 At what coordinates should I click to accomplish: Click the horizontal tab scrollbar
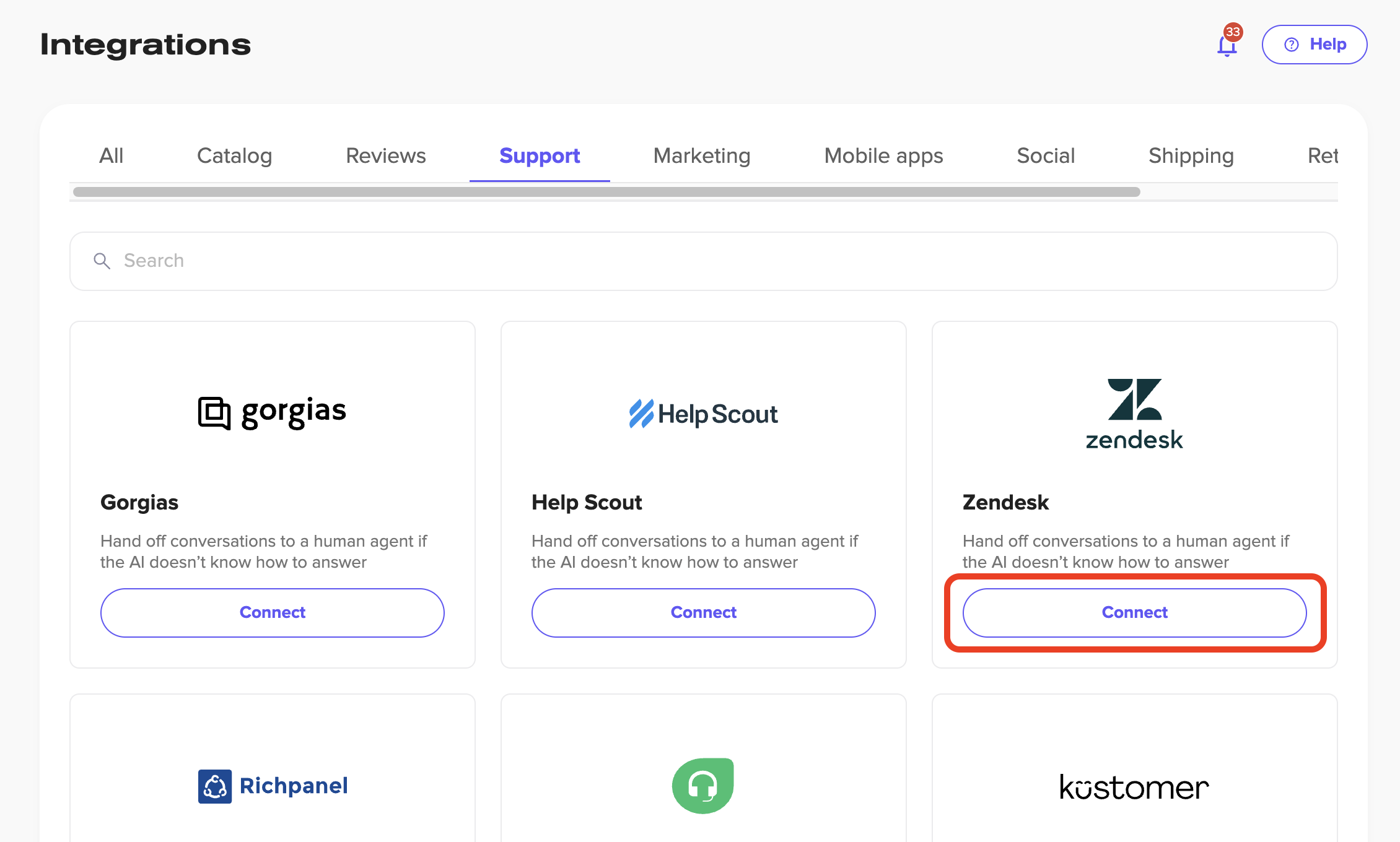pos(606,192)
